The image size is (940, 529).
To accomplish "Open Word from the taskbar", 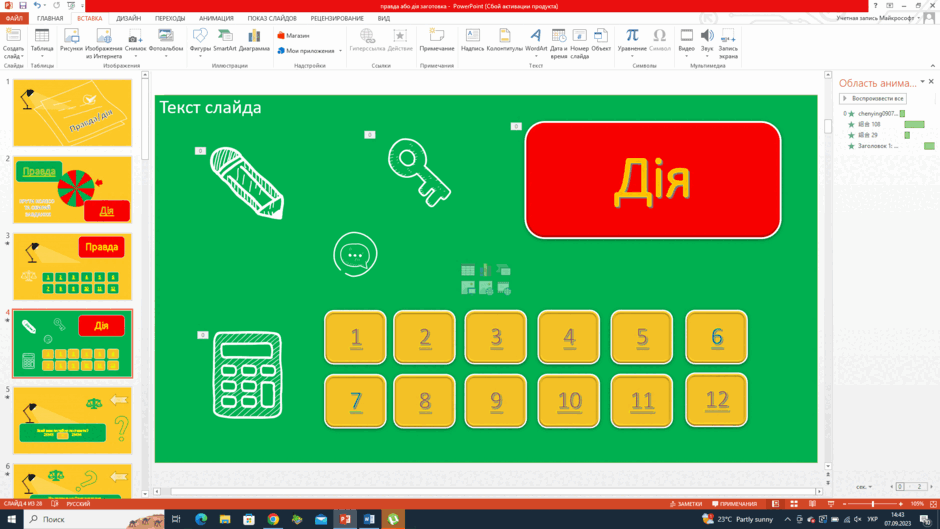I will click(369, 519).
